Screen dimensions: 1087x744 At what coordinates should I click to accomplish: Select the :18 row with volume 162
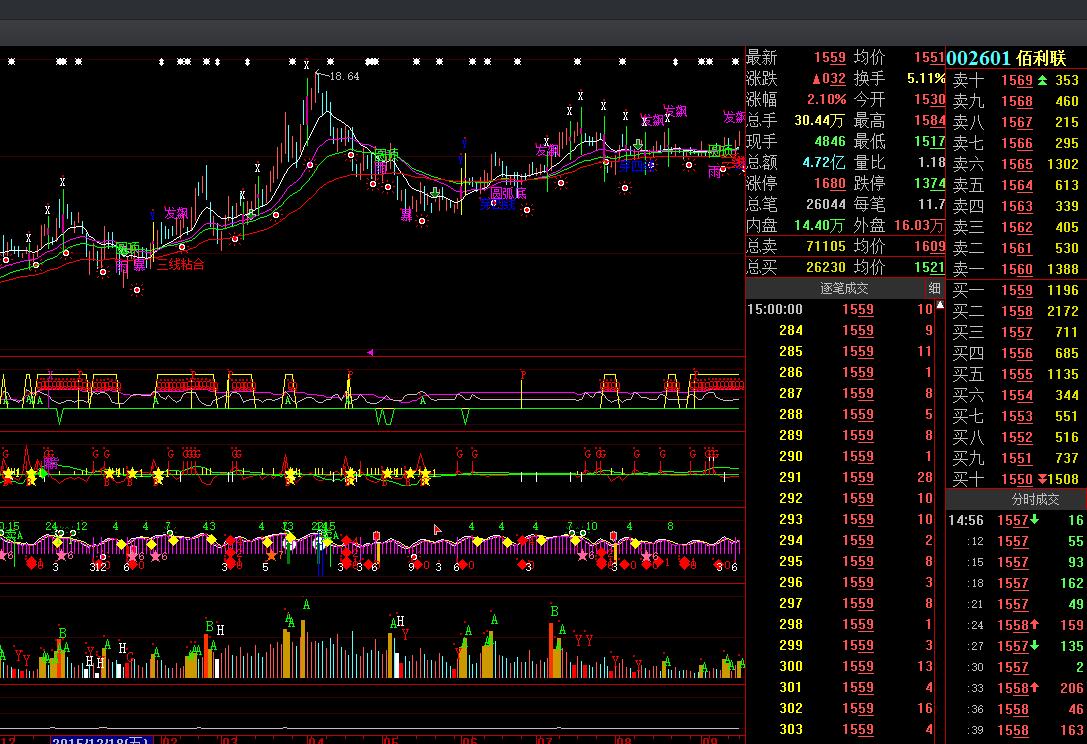click(x=1016, y=583)
